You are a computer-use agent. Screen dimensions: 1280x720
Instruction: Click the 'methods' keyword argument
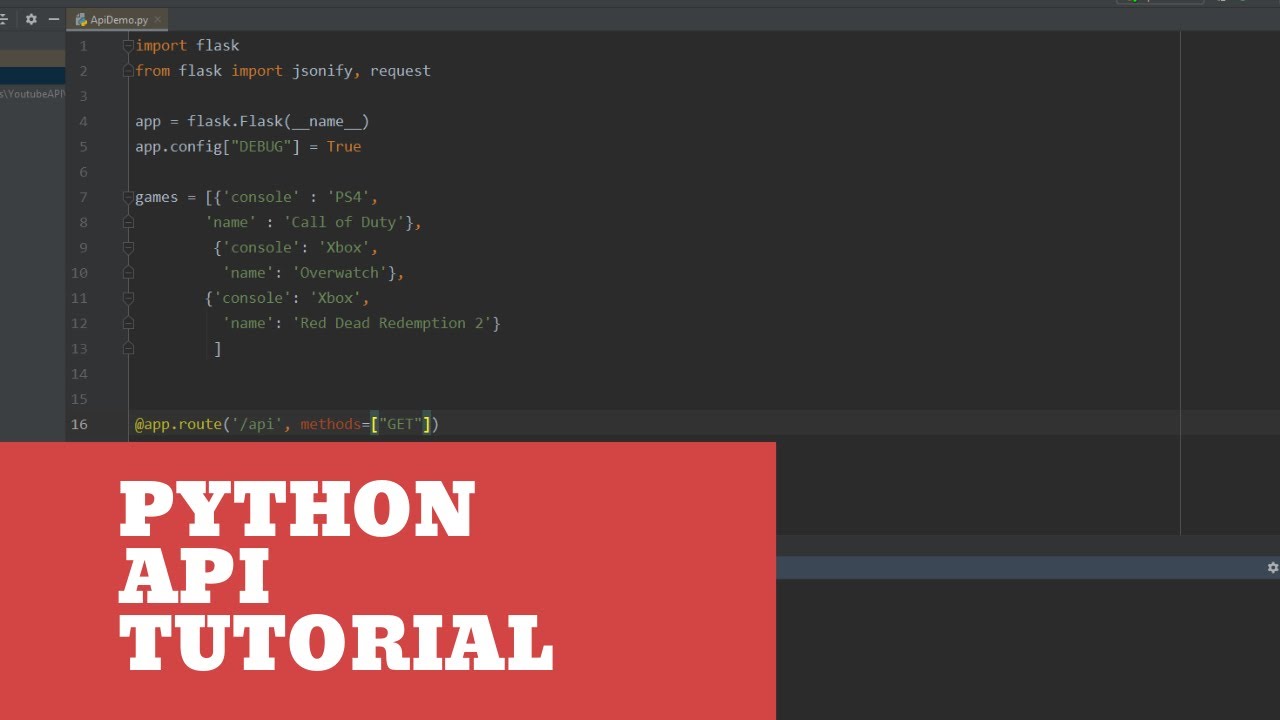pyautogui.click(x=330, y=424)
